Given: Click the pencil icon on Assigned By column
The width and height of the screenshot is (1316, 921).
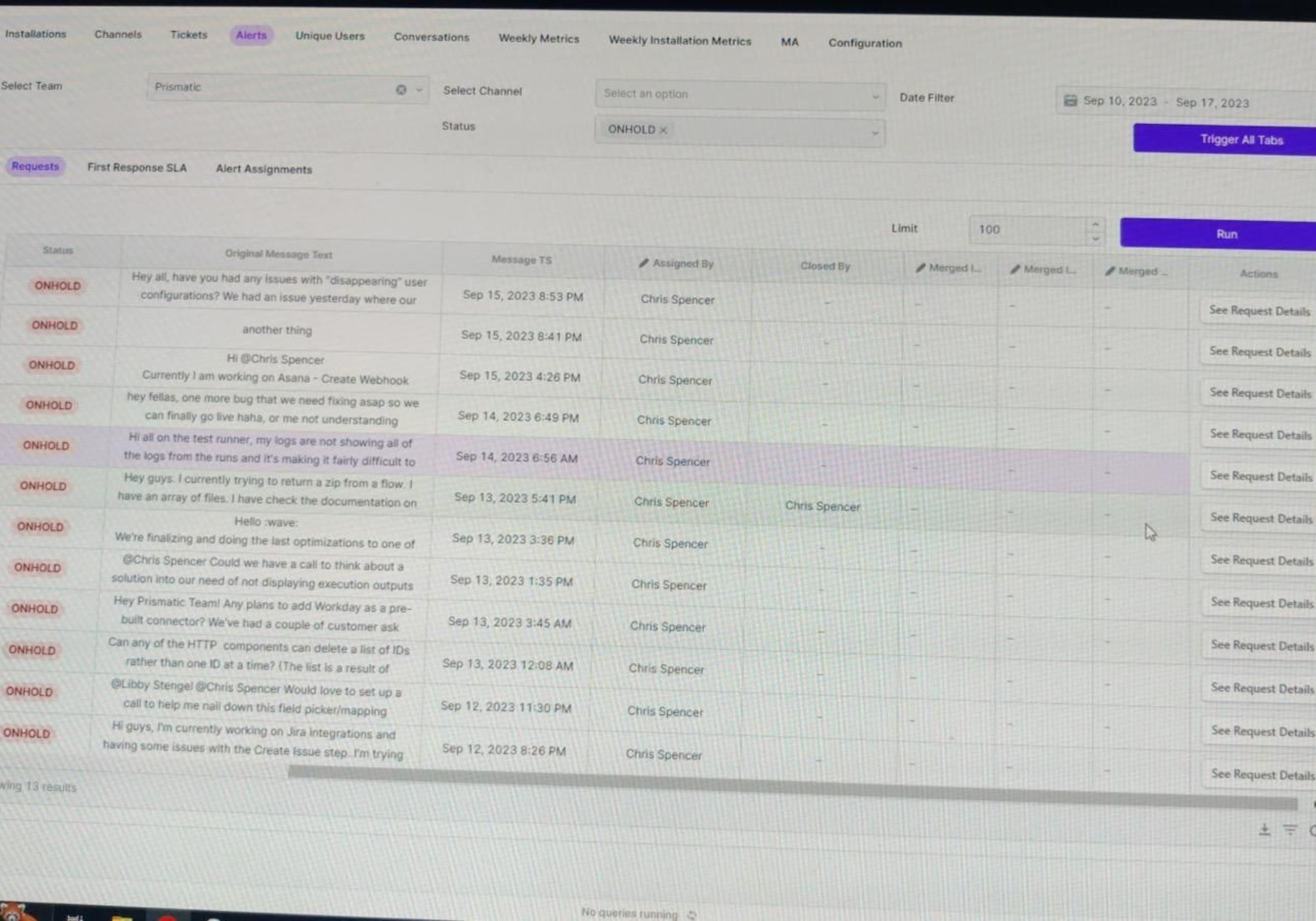Looking at the screenshot, I should click(x=644, y=263).
